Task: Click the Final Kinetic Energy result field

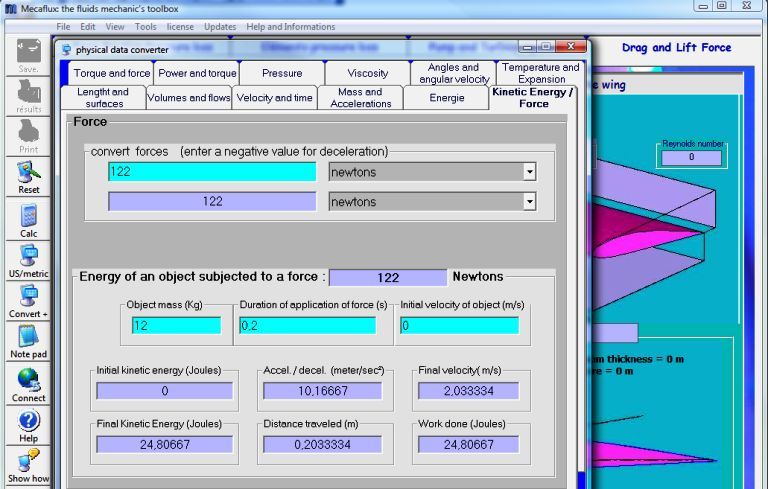Action: pos(165,444)
